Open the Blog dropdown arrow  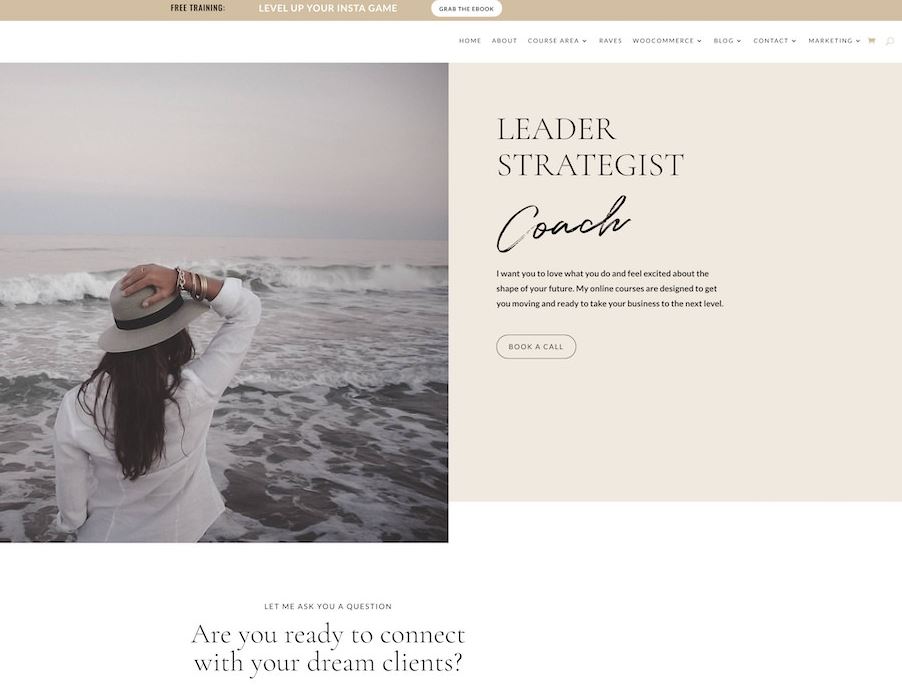pos(739,41)
